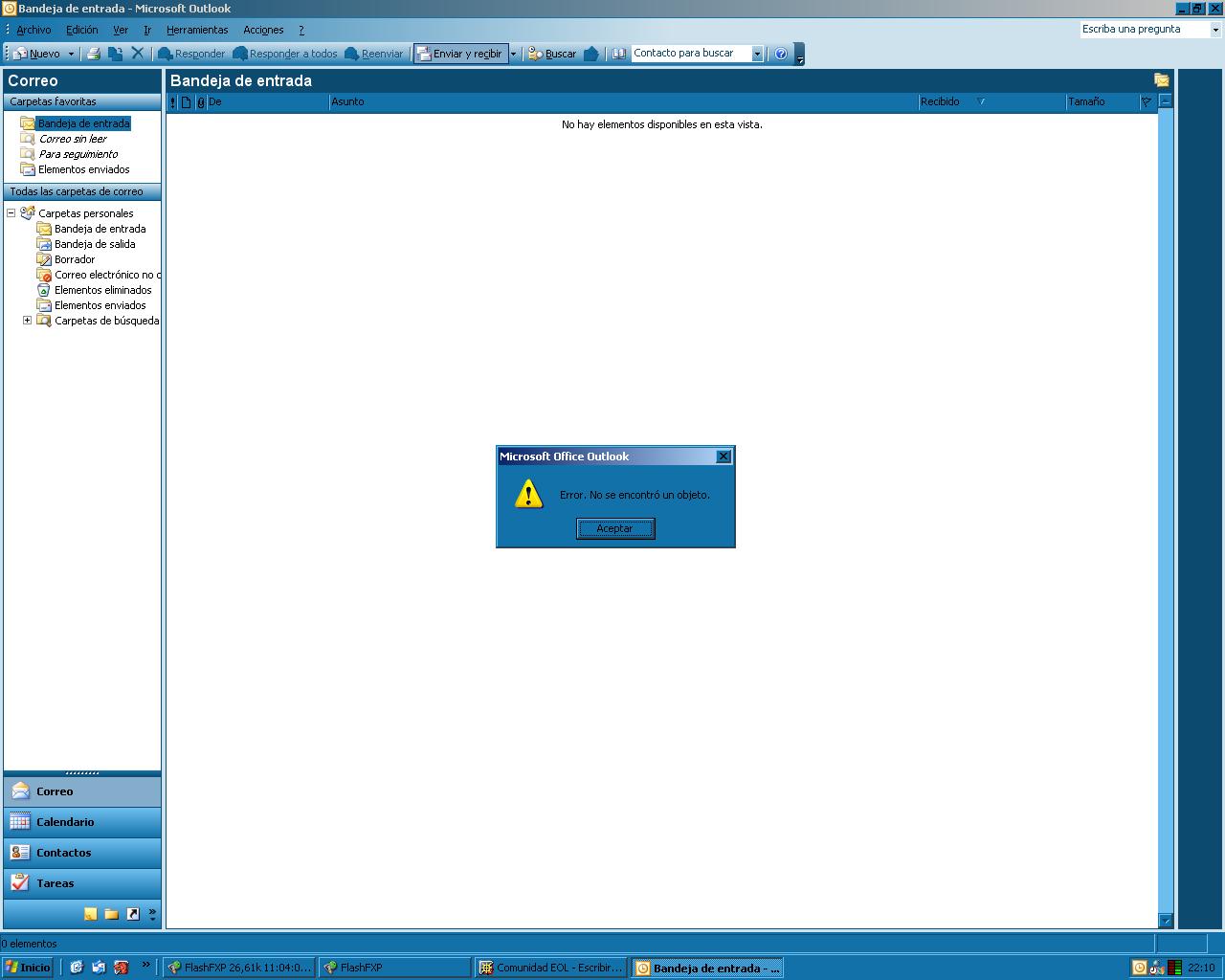Click the Contacto para buscar field
1225x980 pixels.
coord(691,54)
